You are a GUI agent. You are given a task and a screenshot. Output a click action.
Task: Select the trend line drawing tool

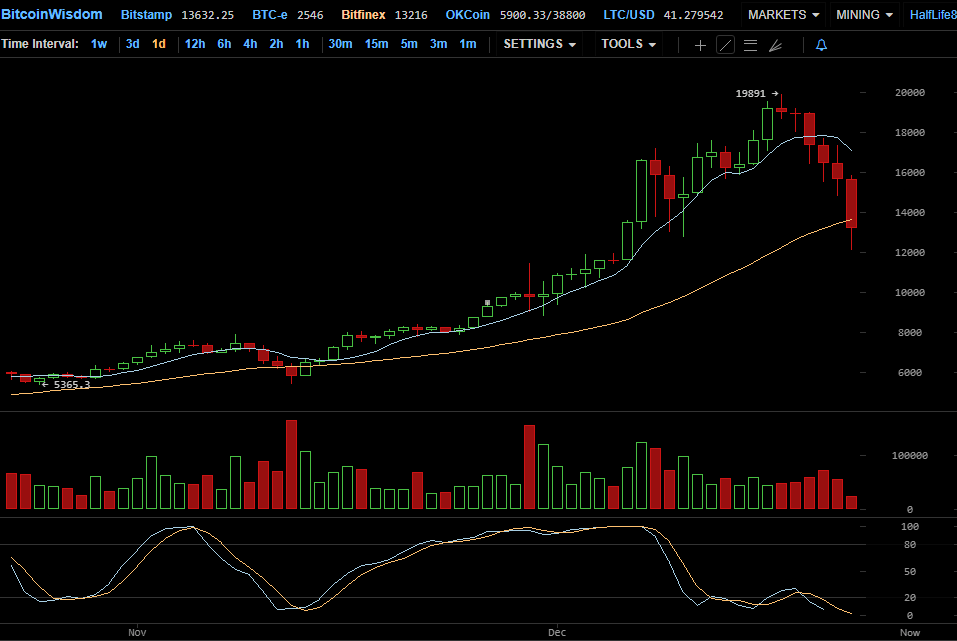(x=725, y=45)
